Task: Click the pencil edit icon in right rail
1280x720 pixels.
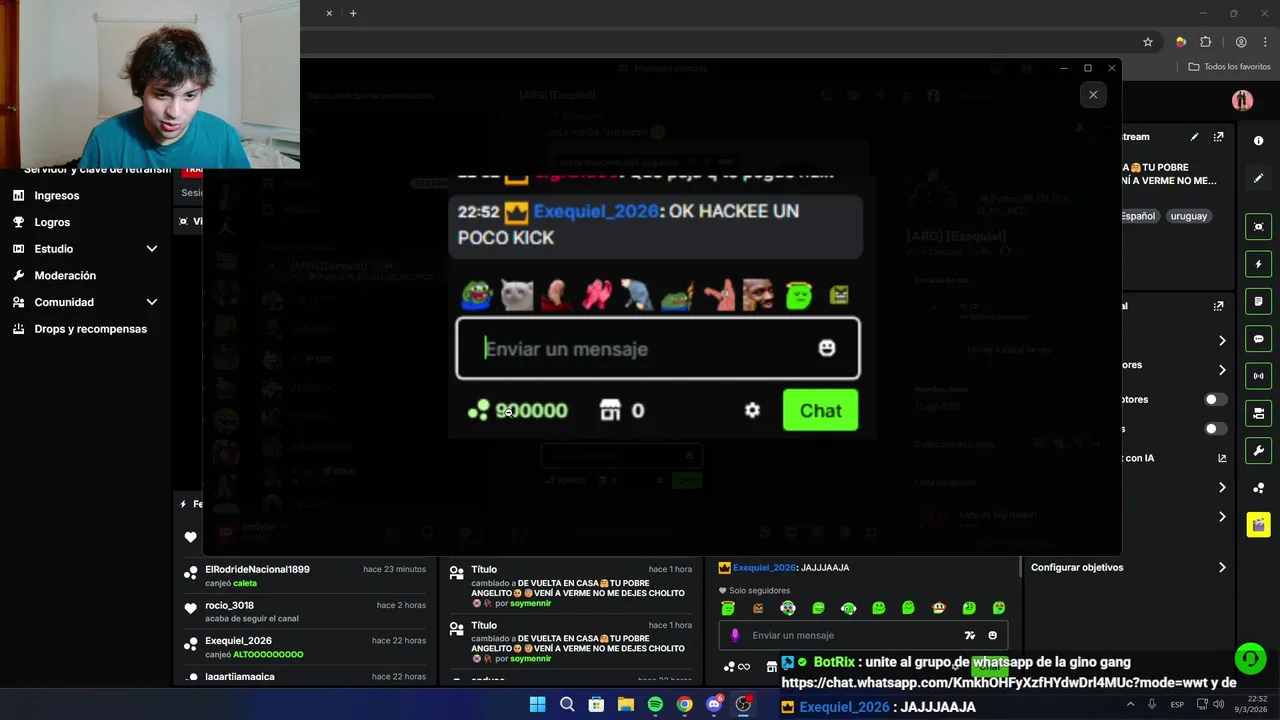Action: pyautogui.click(x=1259, y=178)
